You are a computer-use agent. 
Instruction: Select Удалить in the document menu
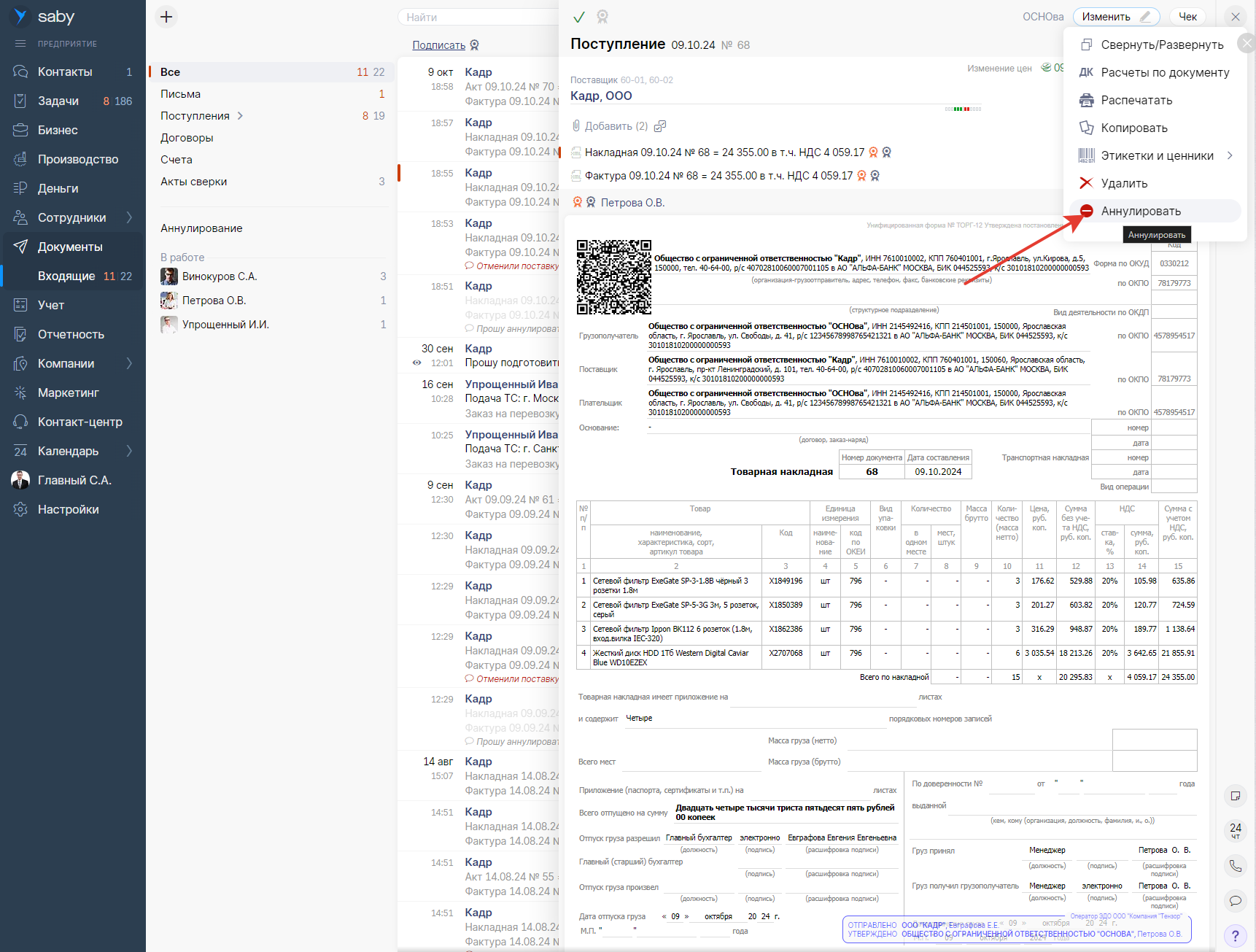point(1124,183)
